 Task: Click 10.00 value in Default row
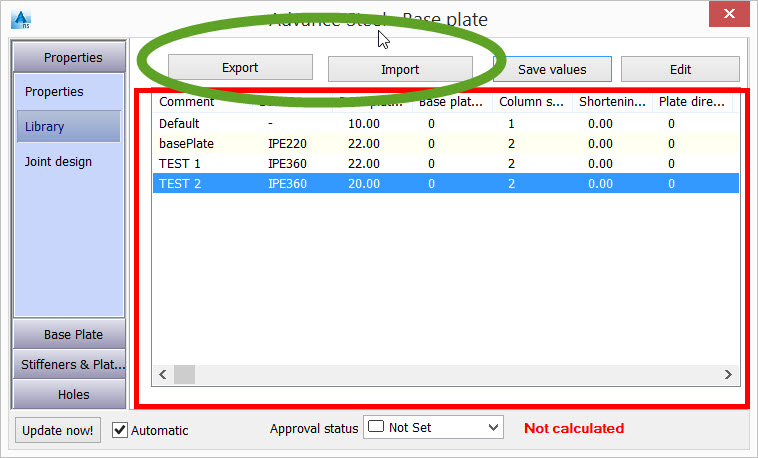tap(364, 124)
